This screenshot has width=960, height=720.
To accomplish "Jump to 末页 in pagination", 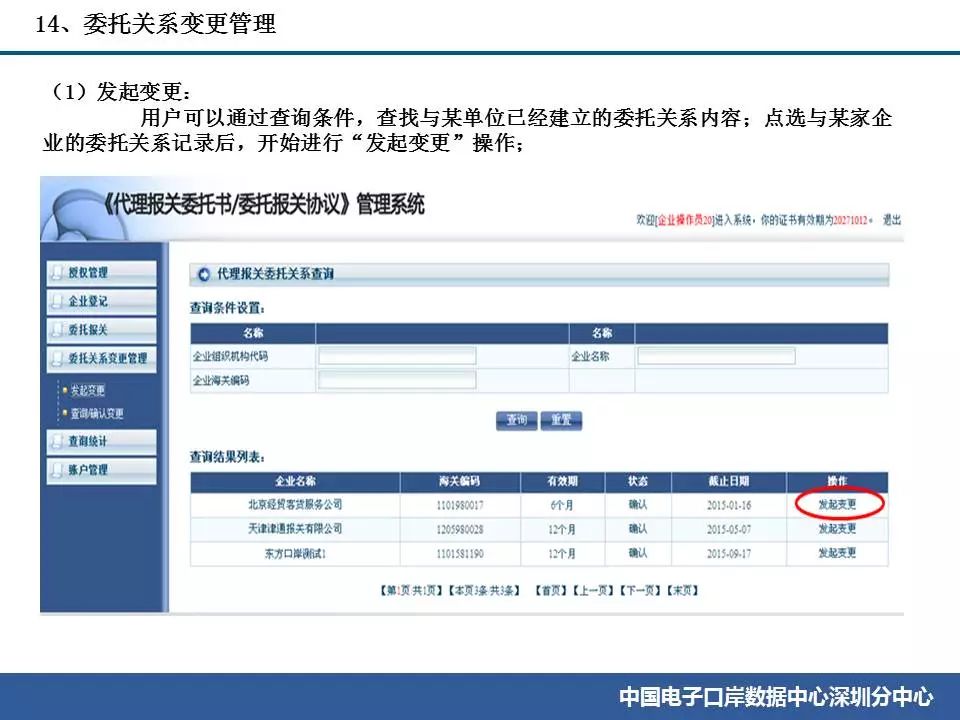I will [x=683, y=591].
